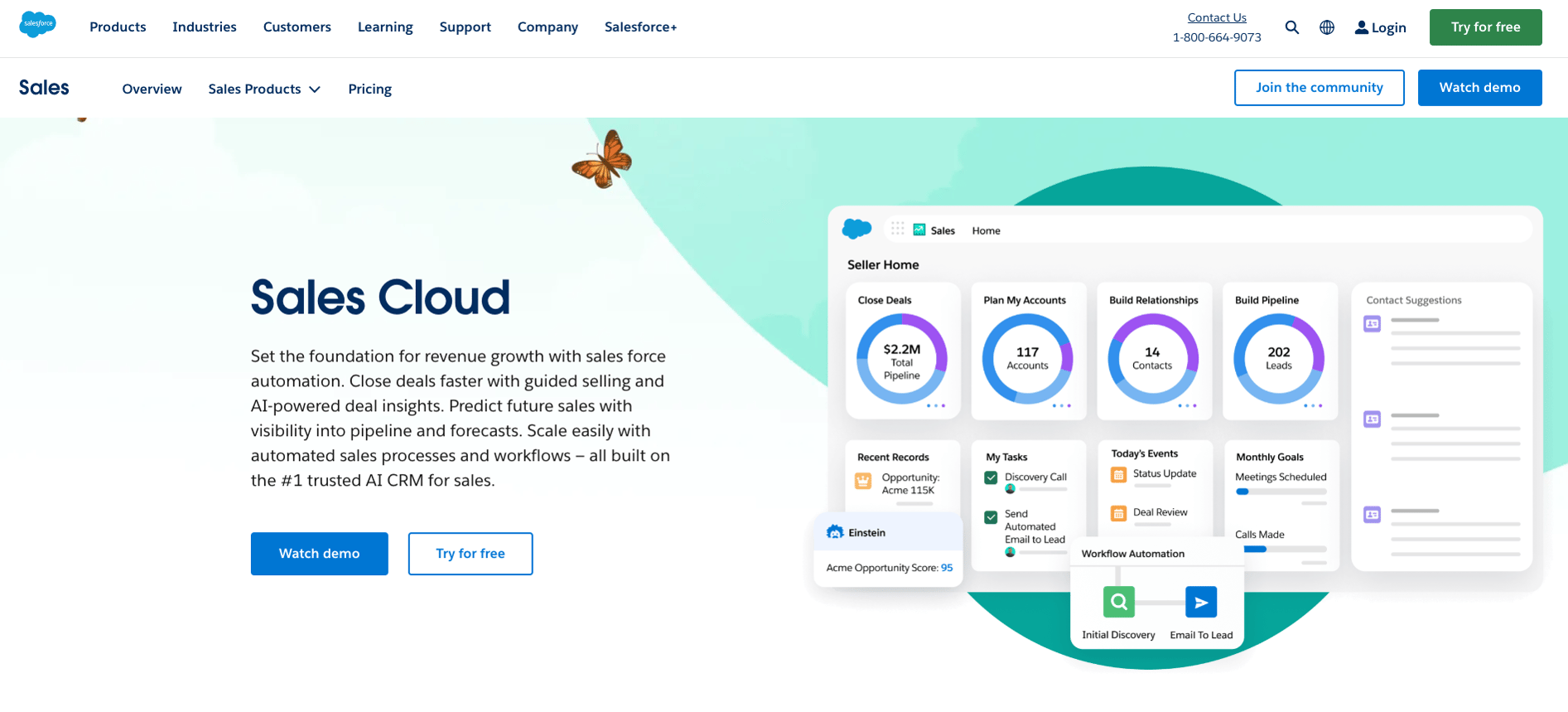Click the Salesforce cloud logo in header
The height and width of the screenshot is (712, 1568).
click(x=37, y=24)
